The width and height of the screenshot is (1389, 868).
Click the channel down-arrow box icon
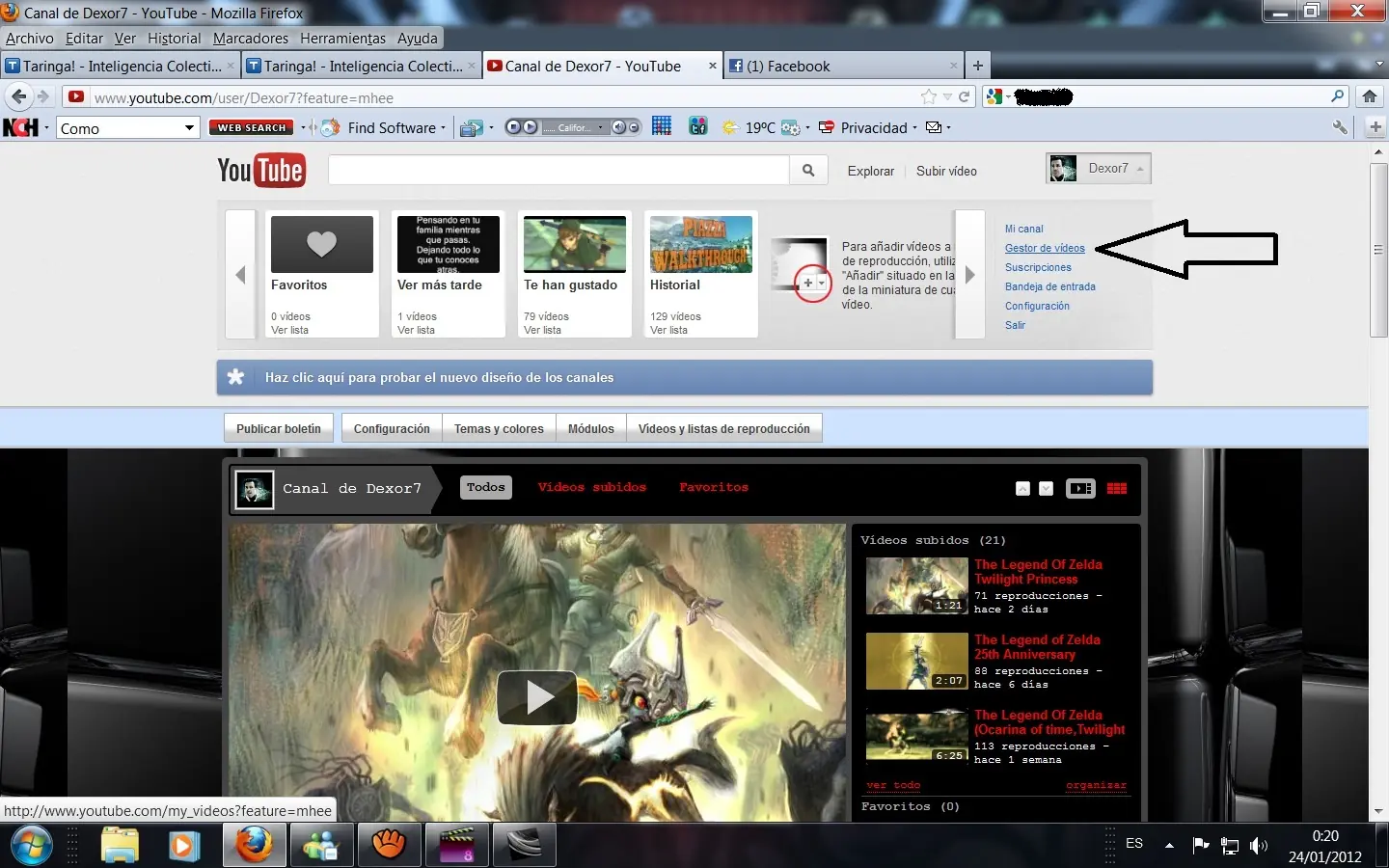pyautogui.click(x=1046, y=489)
